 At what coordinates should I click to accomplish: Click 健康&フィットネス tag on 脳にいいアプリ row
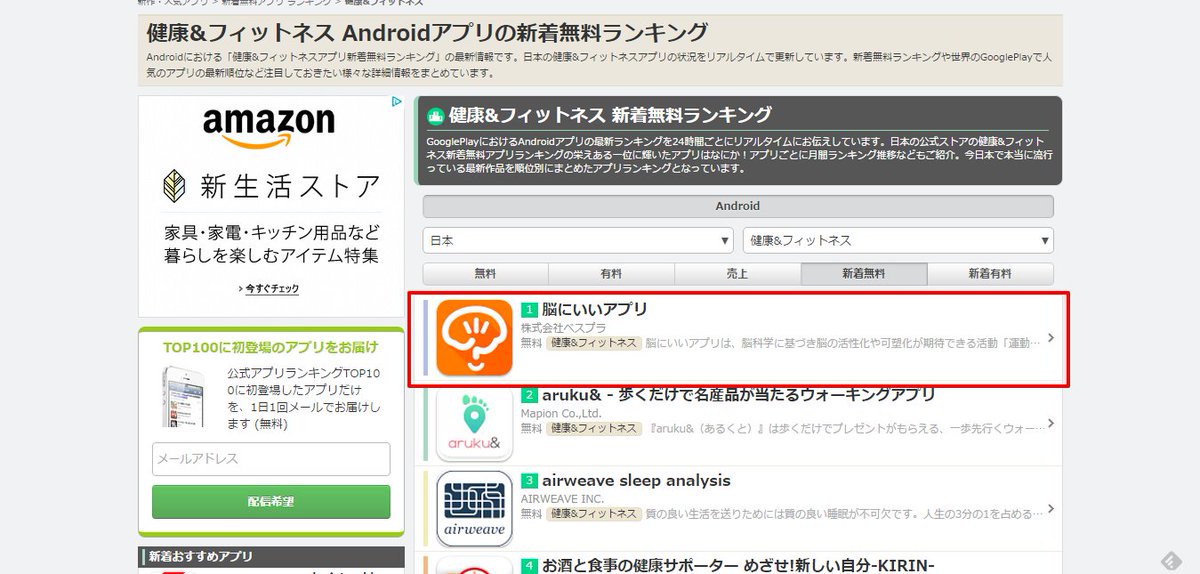click(x=593, y=343)
